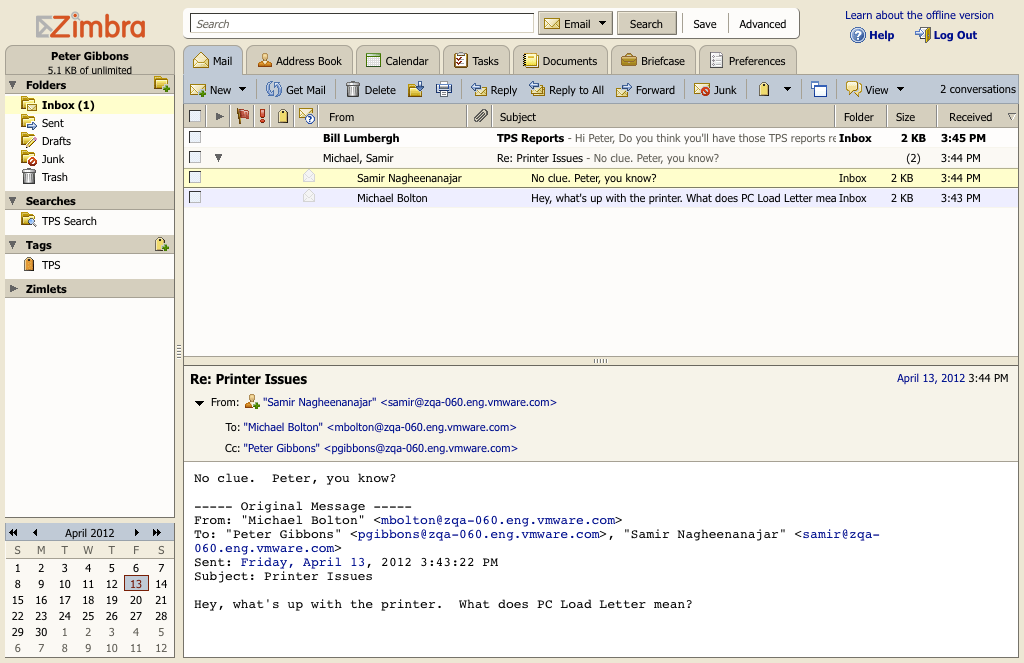Click the Search button

(x=646, y=24)
